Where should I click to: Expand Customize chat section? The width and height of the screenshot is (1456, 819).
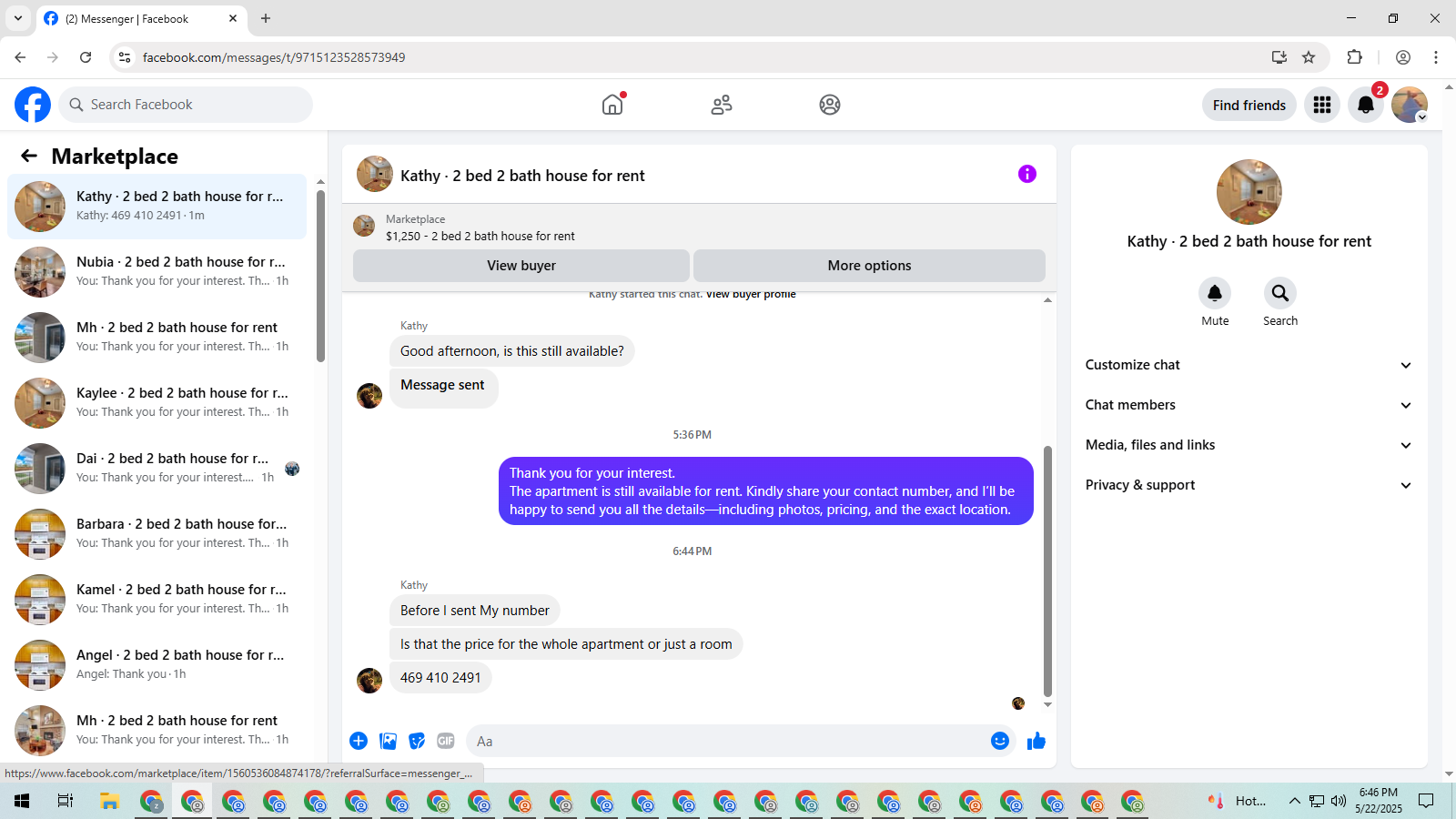pos(1249,365)
